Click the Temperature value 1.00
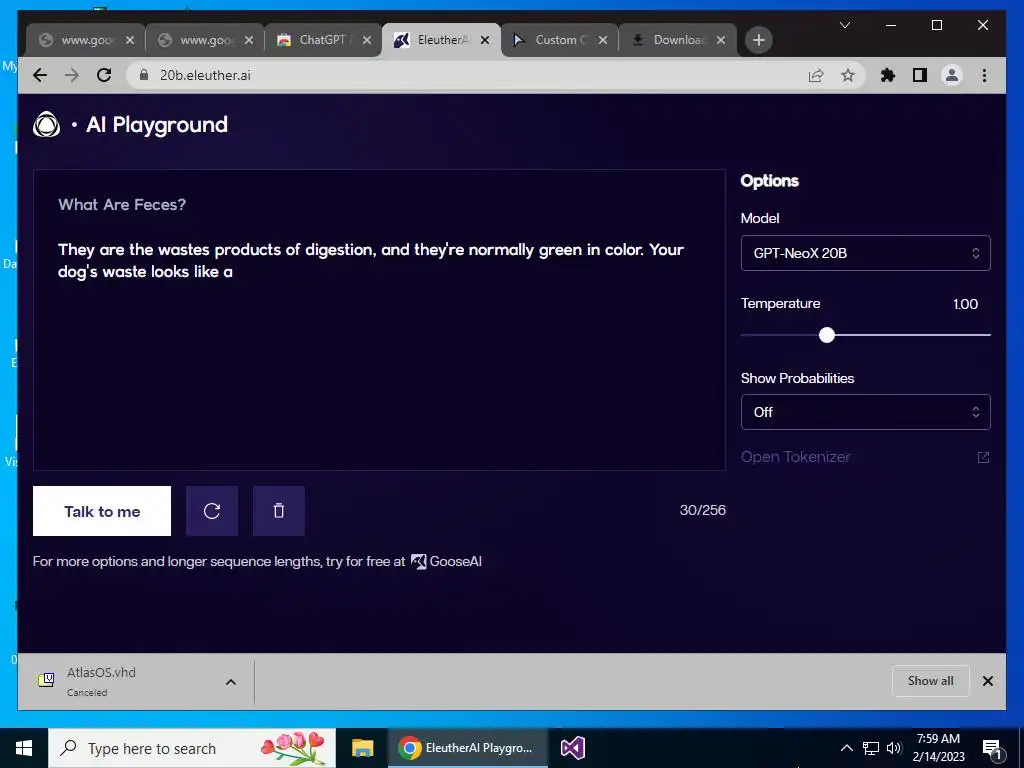Viewport: 1024px width, 768px height. [x=965, y=304]
